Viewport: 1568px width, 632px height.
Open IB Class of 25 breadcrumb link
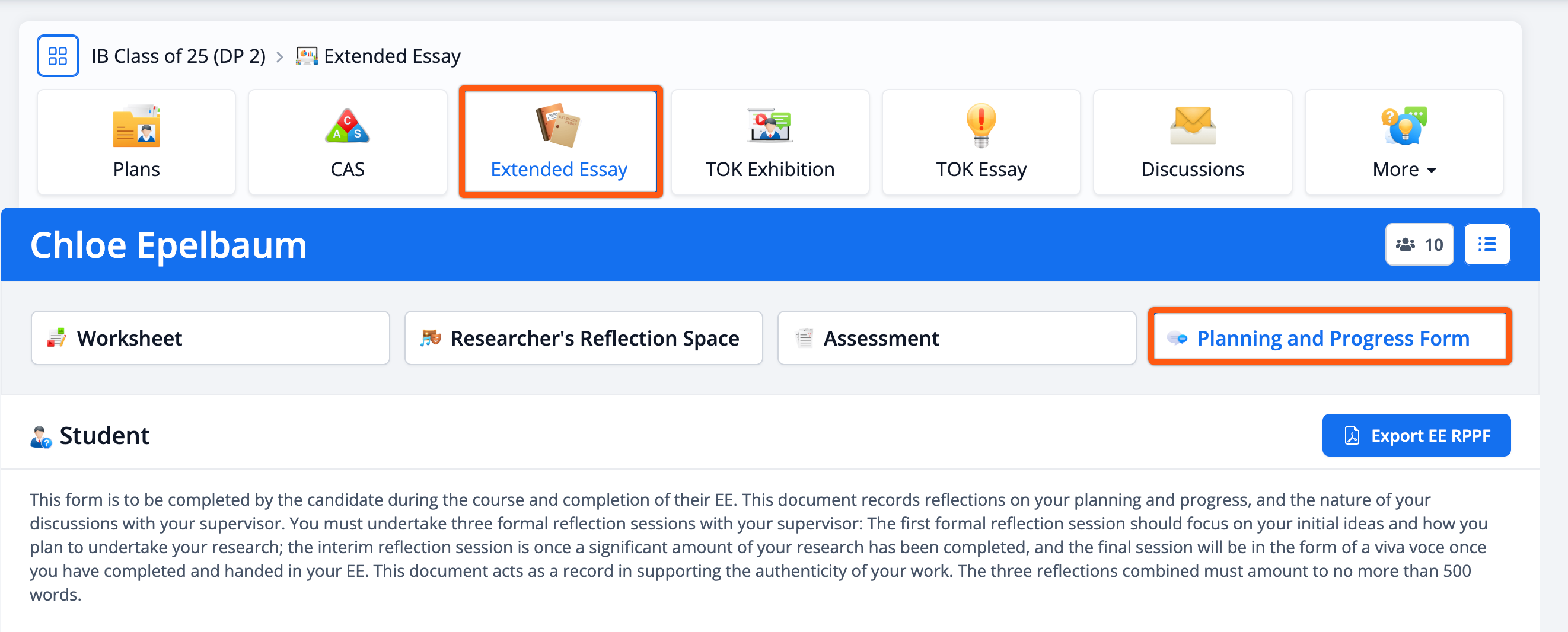179,55
